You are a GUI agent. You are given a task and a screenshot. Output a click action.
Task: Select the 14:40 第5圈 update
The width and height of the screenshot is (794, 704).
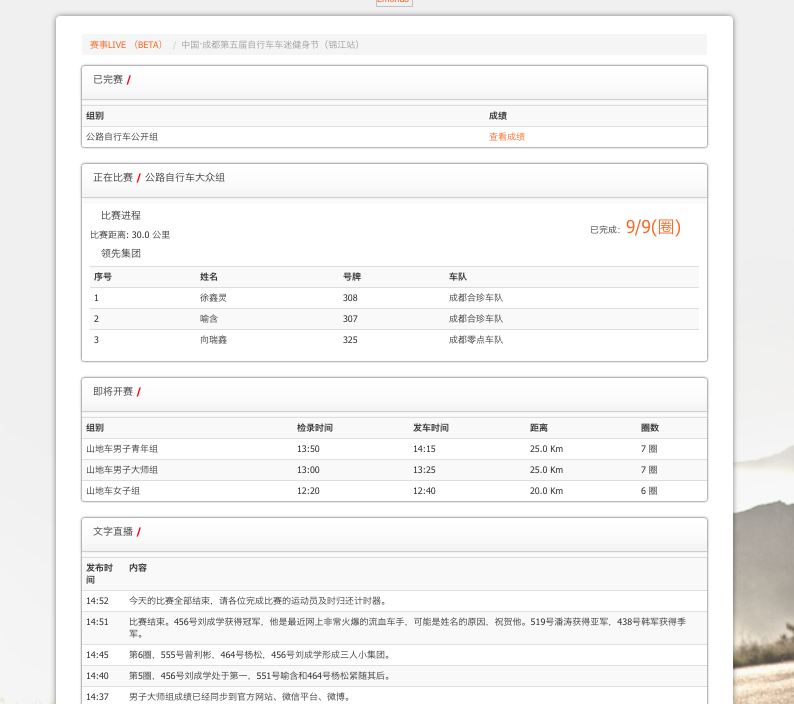coord(394,676)
